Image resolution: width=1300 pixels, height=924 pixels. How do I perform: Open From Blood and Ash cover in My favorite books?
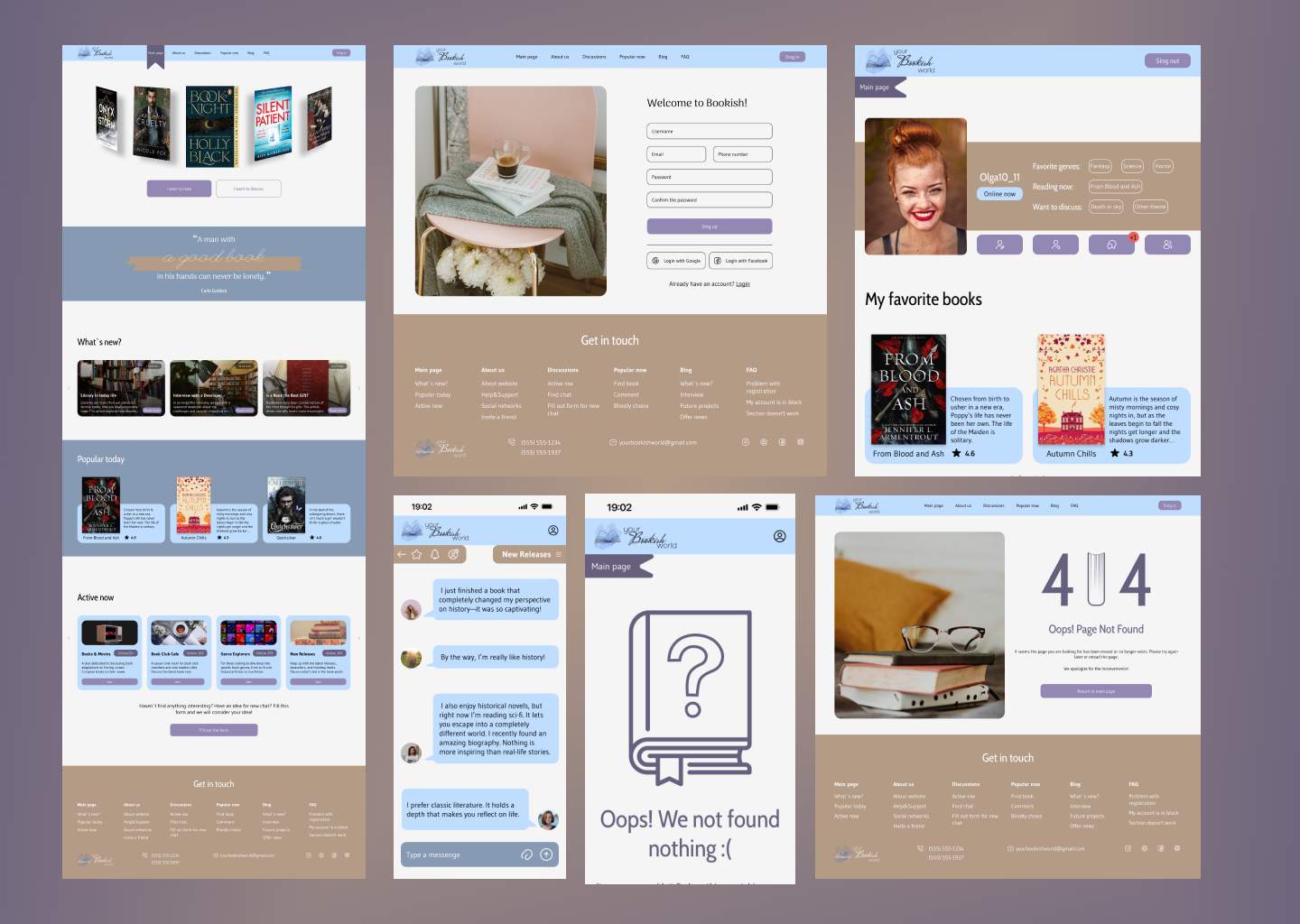click(908, 390)
